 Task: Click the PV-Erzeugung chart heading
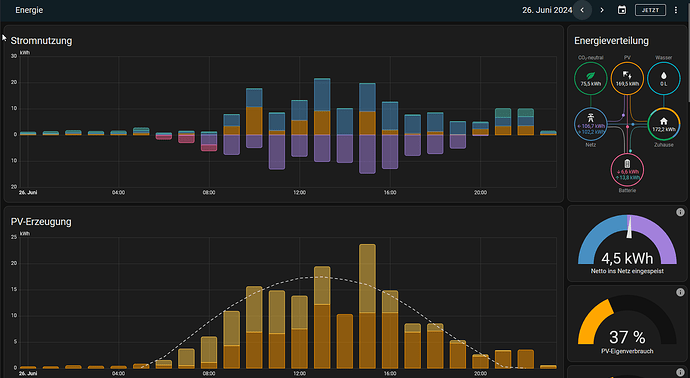(41, 221)
